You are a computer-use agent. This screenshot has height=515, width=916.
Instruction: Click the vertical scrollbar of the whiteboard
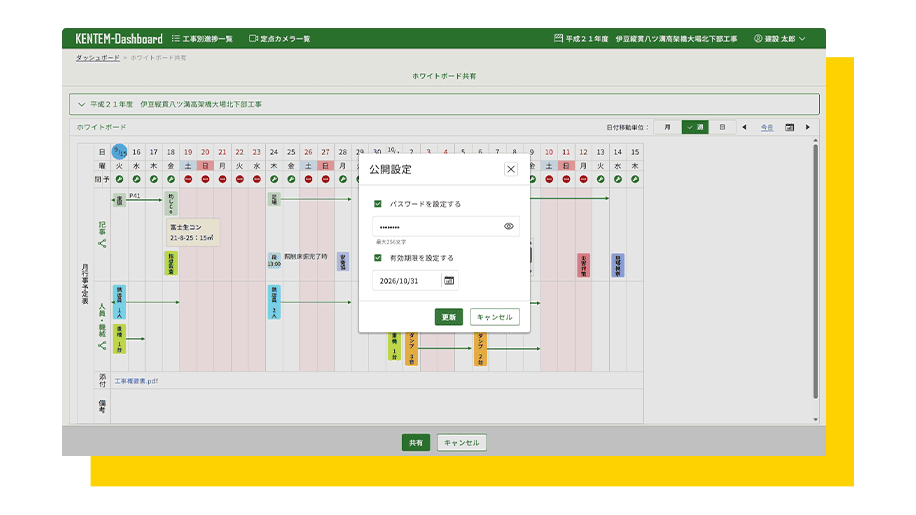coord(816,272)
